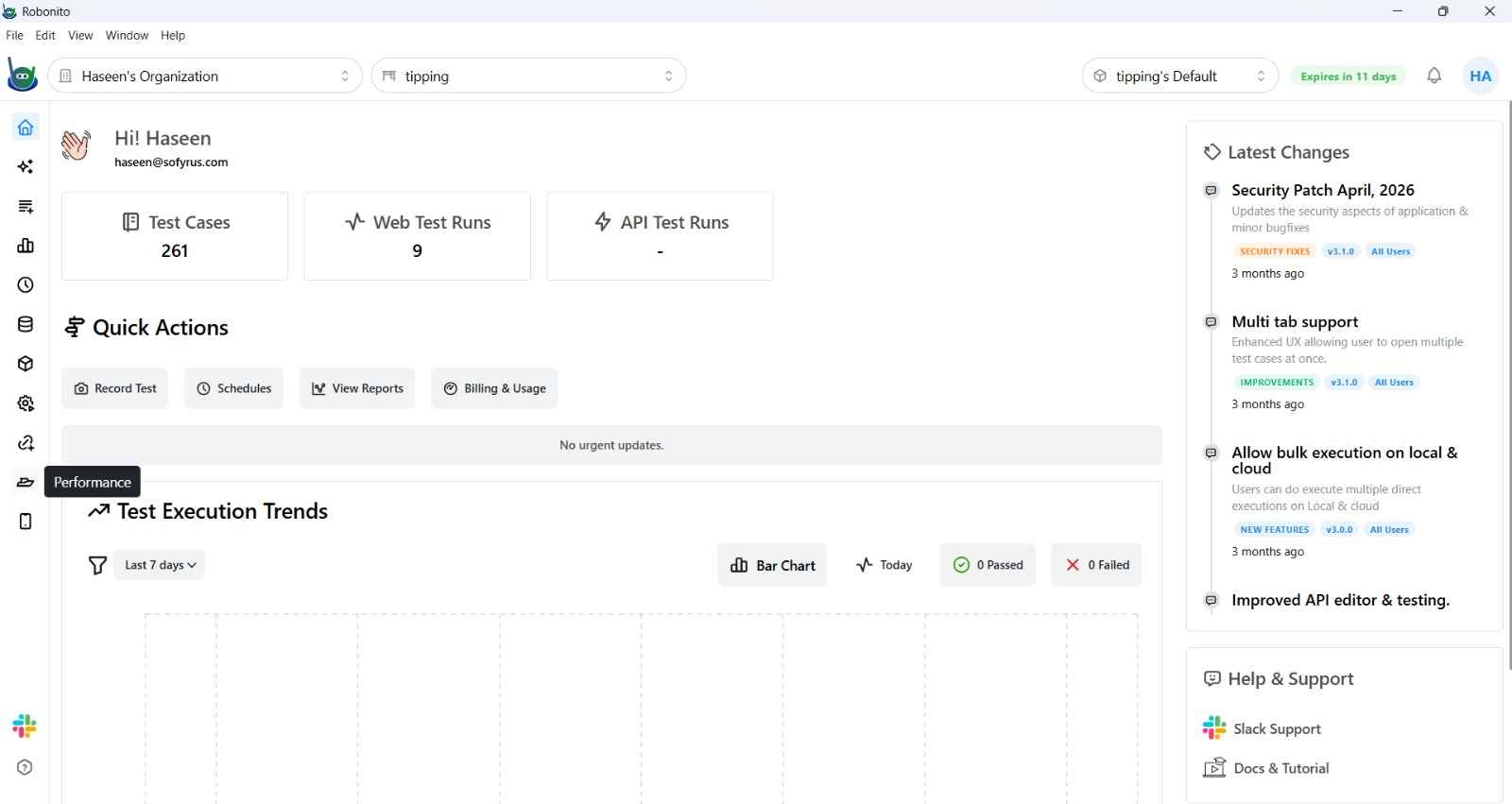
Task: Open the Edit menu
Action: pyautogui.click(x=45, y=35)
